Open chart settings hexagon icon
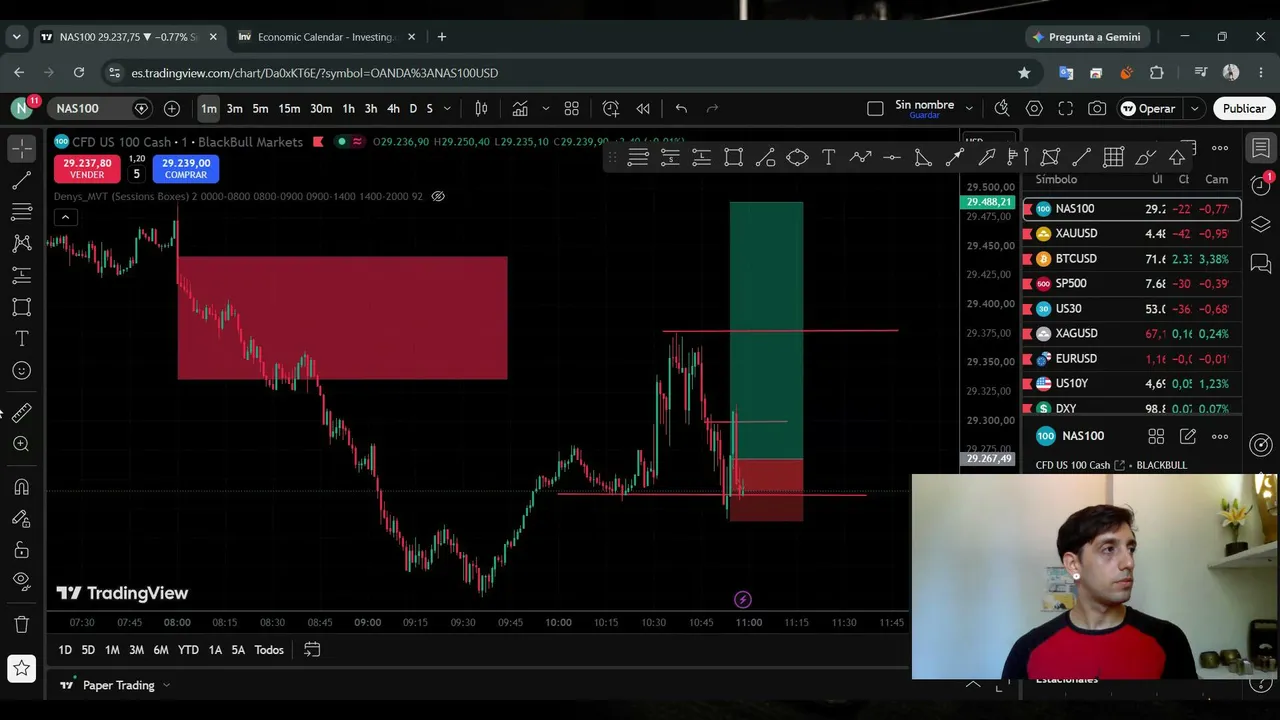This screenshot has height=720, width=1280. pyautogui.click(x=1034, y=108)
